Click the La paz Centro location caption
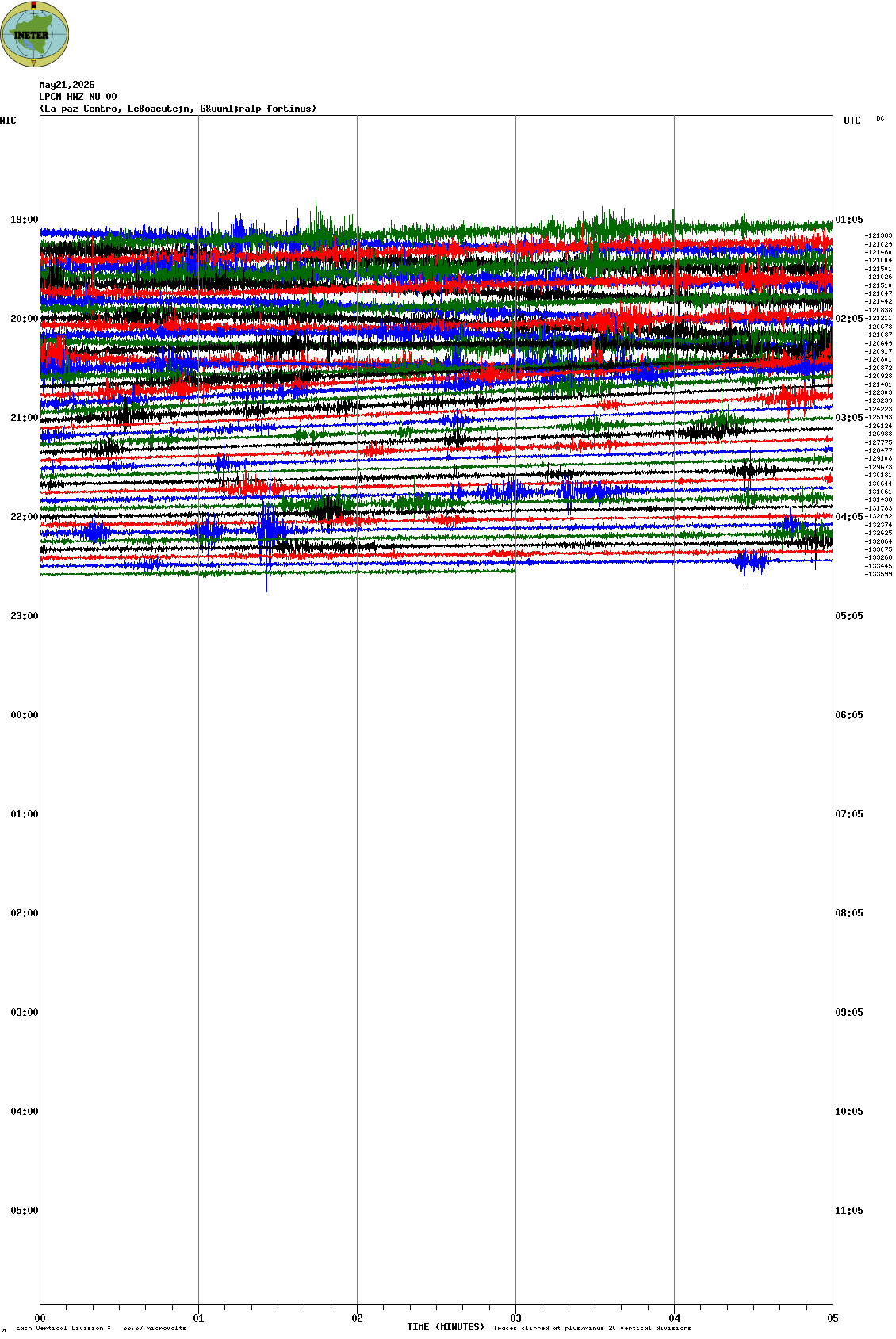This screenshot has height=1339, width=896. tap(178, 109)
